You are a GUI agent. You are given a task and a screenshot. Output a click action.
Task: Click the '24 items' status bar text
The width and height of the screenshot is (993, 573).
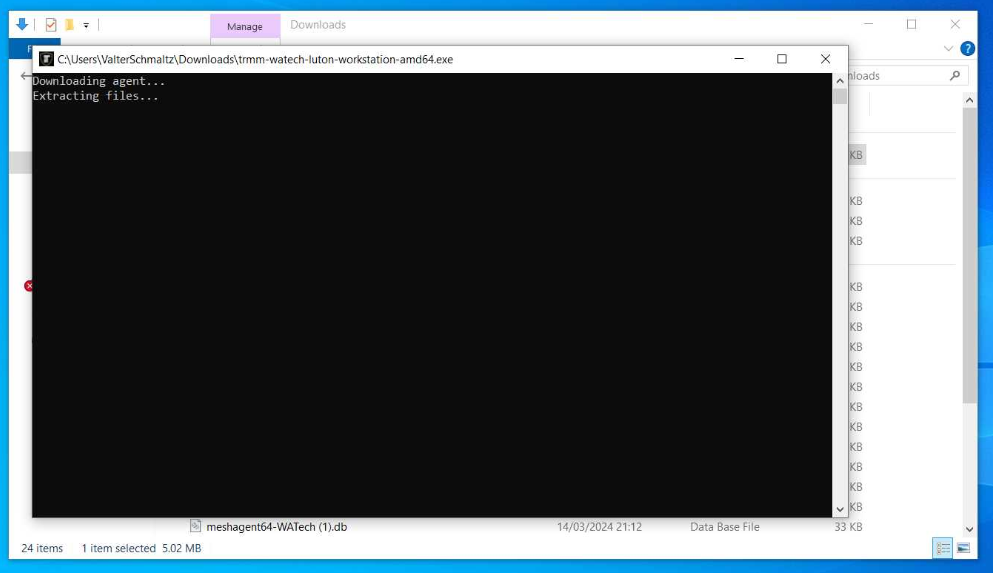tap(42, 548)
